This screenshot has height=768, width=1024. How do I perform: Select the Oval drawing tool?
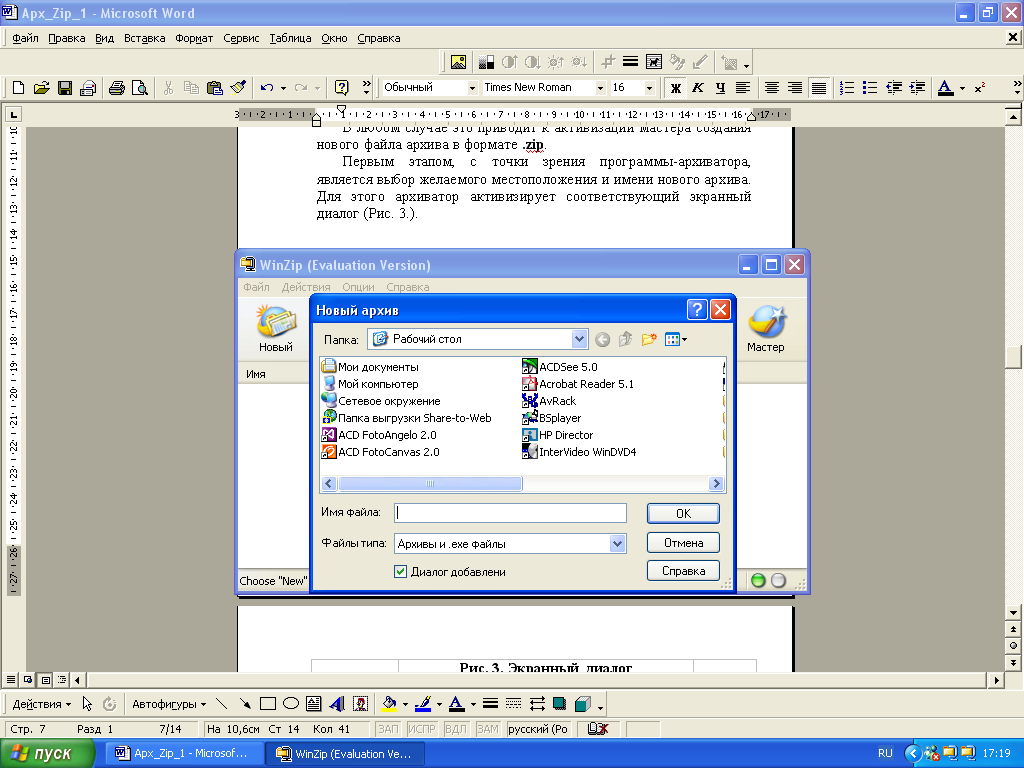coord(291,703)
